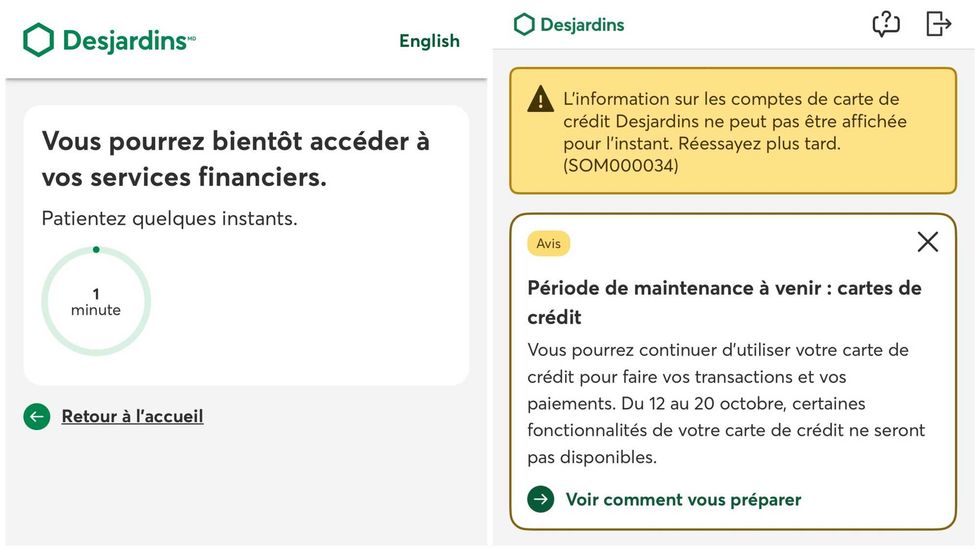Screen dimensions: 980x551
Task: Follow the Retour à l'accueil link
Action: (132, 416)
